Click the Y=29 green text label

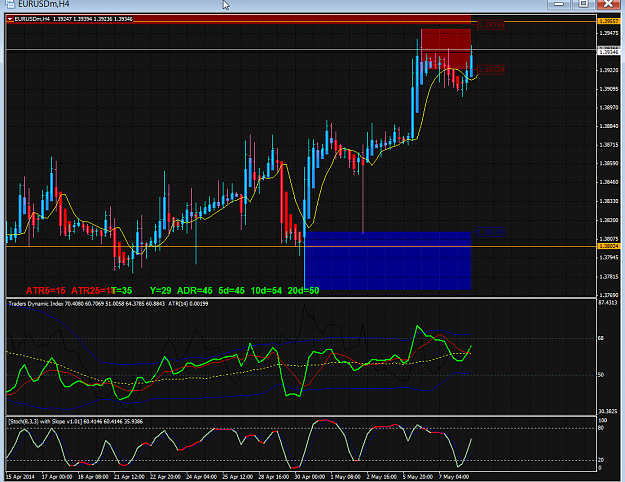click(161, 291)
